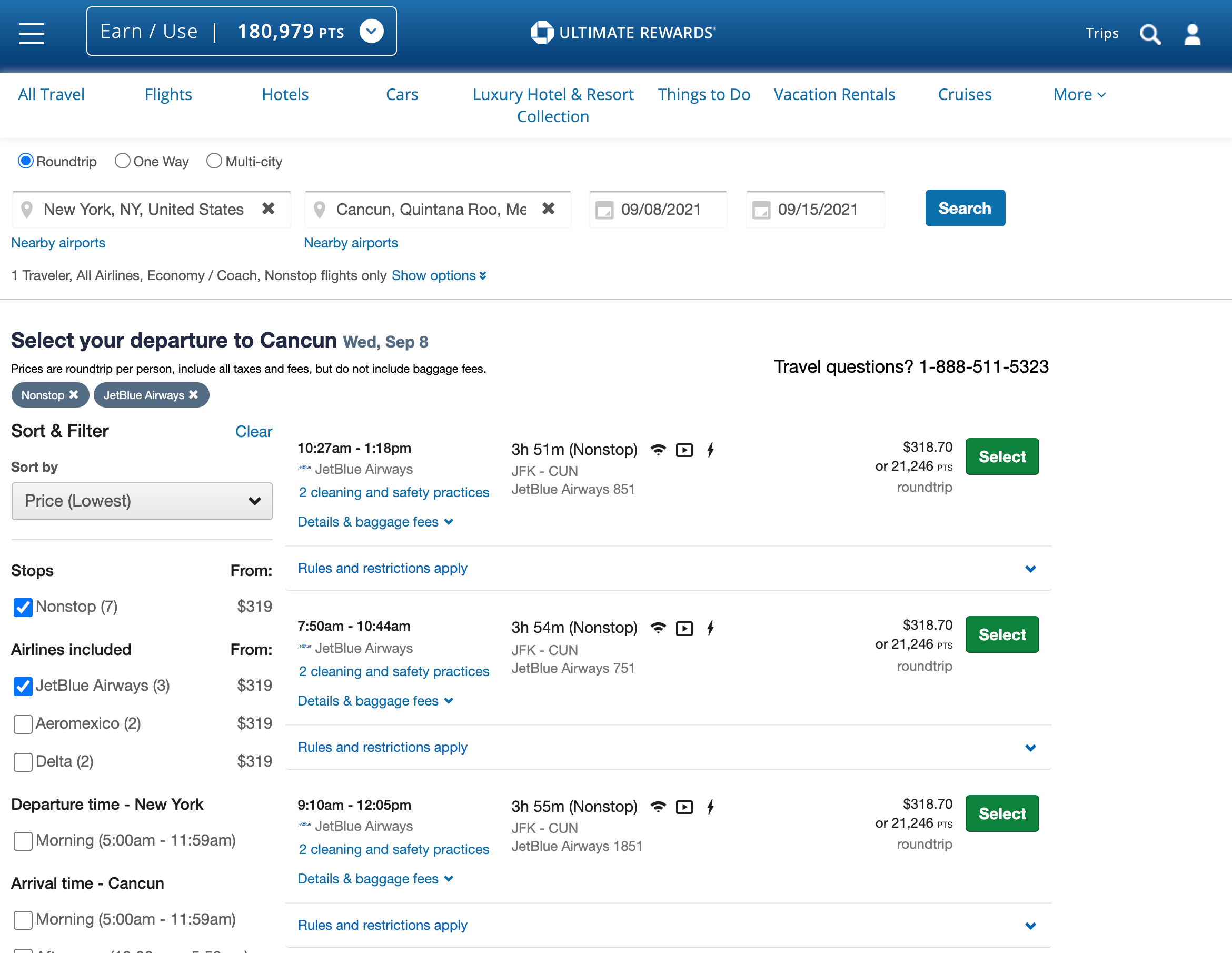Open the hamburger menu

pos(32,33)
